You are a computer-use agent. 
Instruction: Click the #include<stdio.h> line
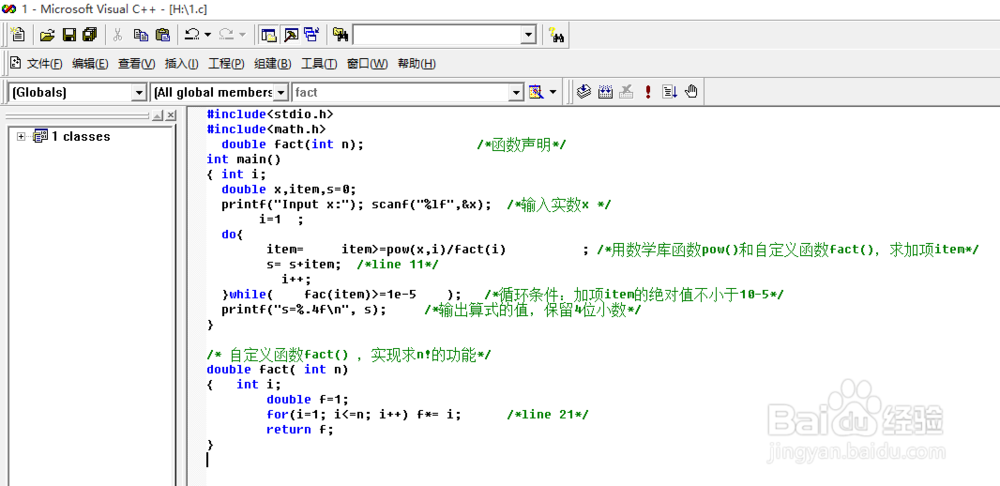270,114
